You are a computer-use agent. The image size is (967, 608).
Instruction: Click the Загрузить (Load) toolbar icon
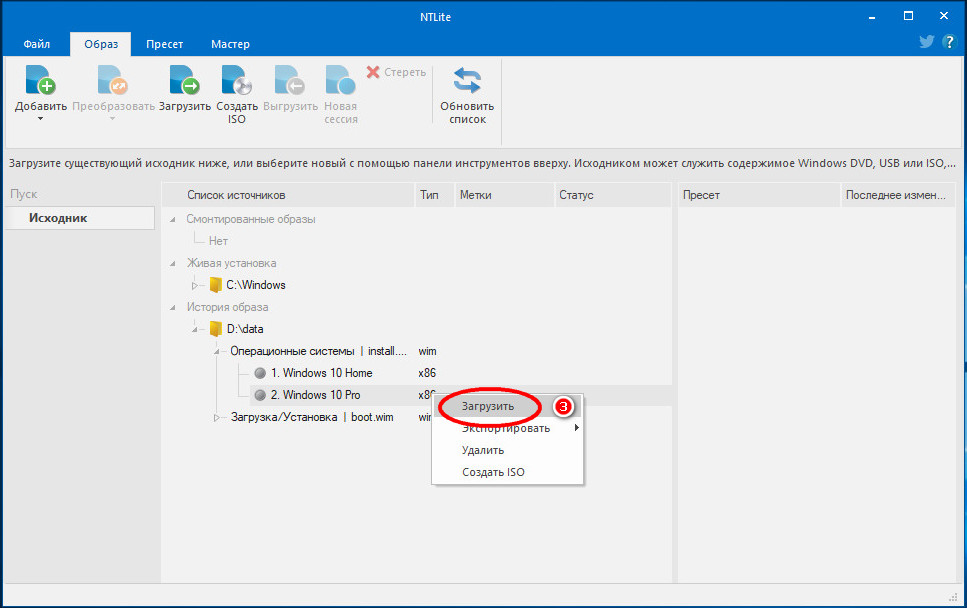coord(184,80)
